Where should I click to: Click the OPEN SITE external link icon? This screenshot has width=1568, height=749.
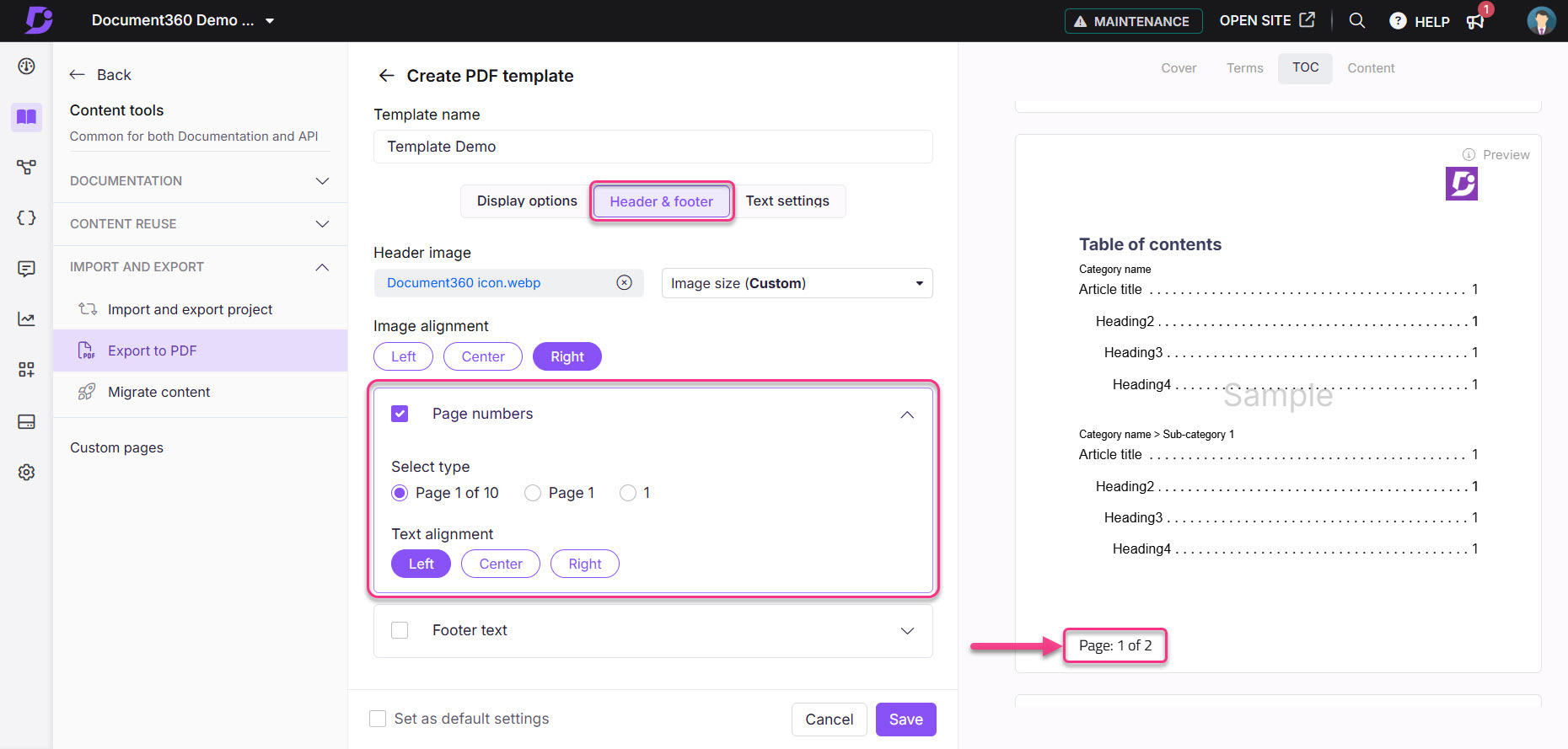pyautogui.click(x=1307, y=19)
